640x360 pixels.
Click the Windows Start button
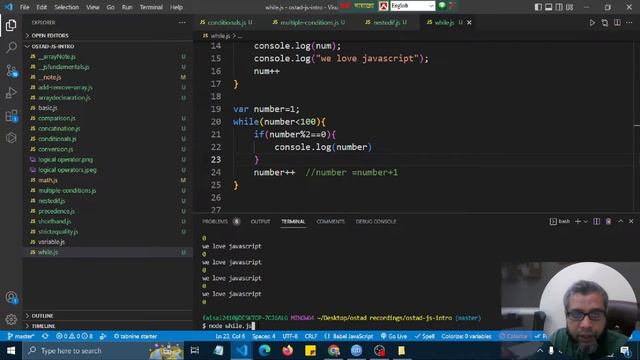coord(11,351)
